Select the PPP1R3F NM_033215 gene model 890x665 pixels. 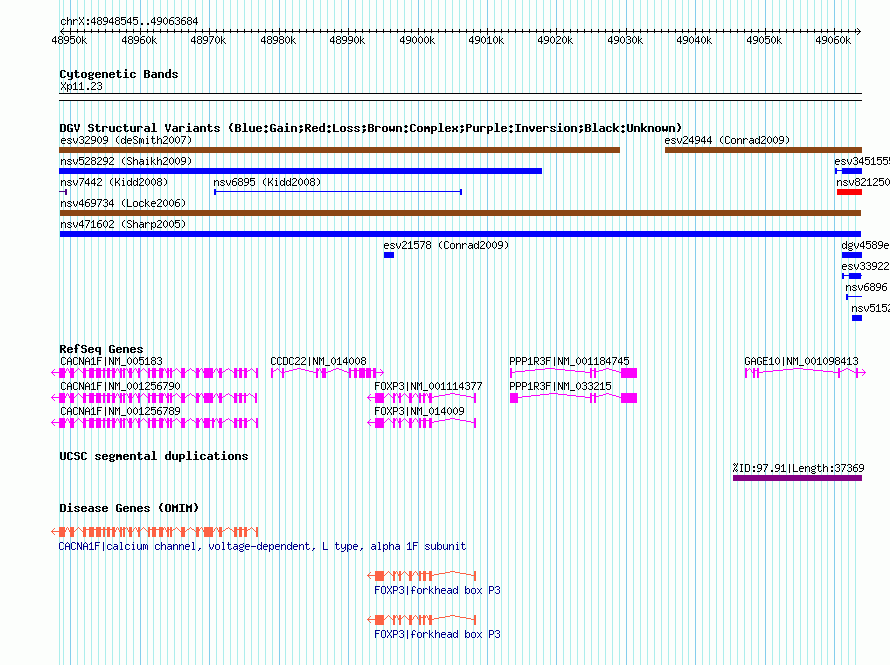(573, 398)
